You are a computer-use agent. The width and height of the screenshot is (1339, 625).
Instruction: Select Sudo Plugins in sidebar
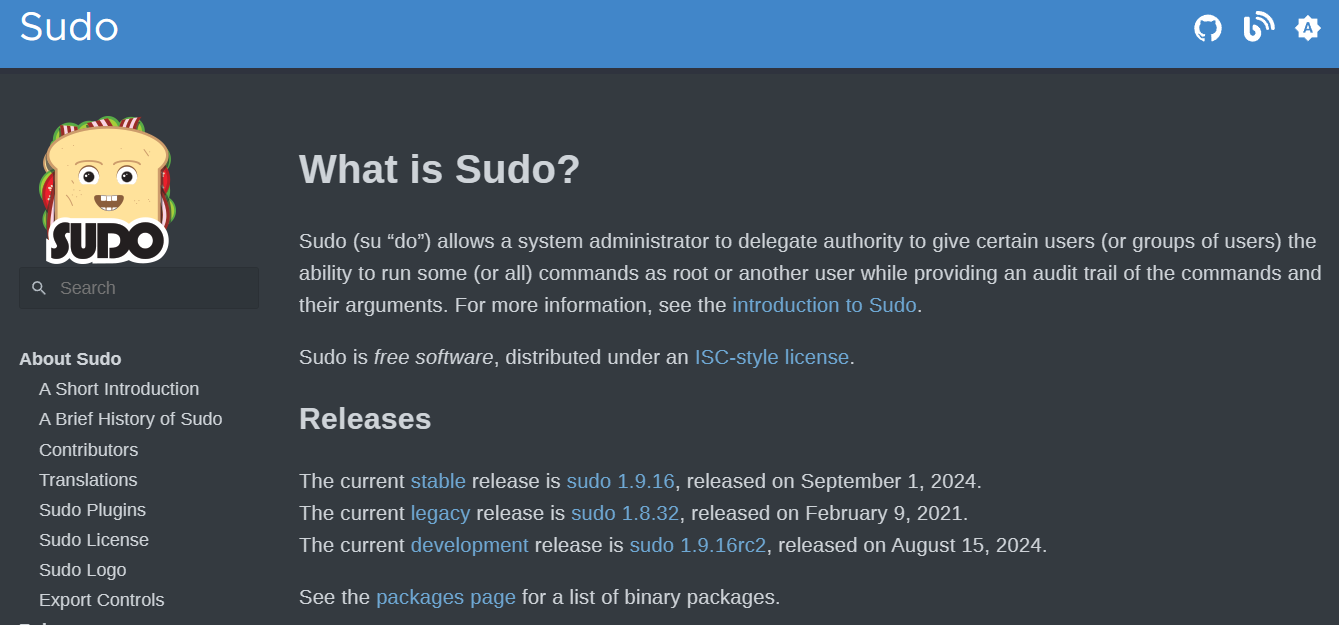click(x=92, y=510)
